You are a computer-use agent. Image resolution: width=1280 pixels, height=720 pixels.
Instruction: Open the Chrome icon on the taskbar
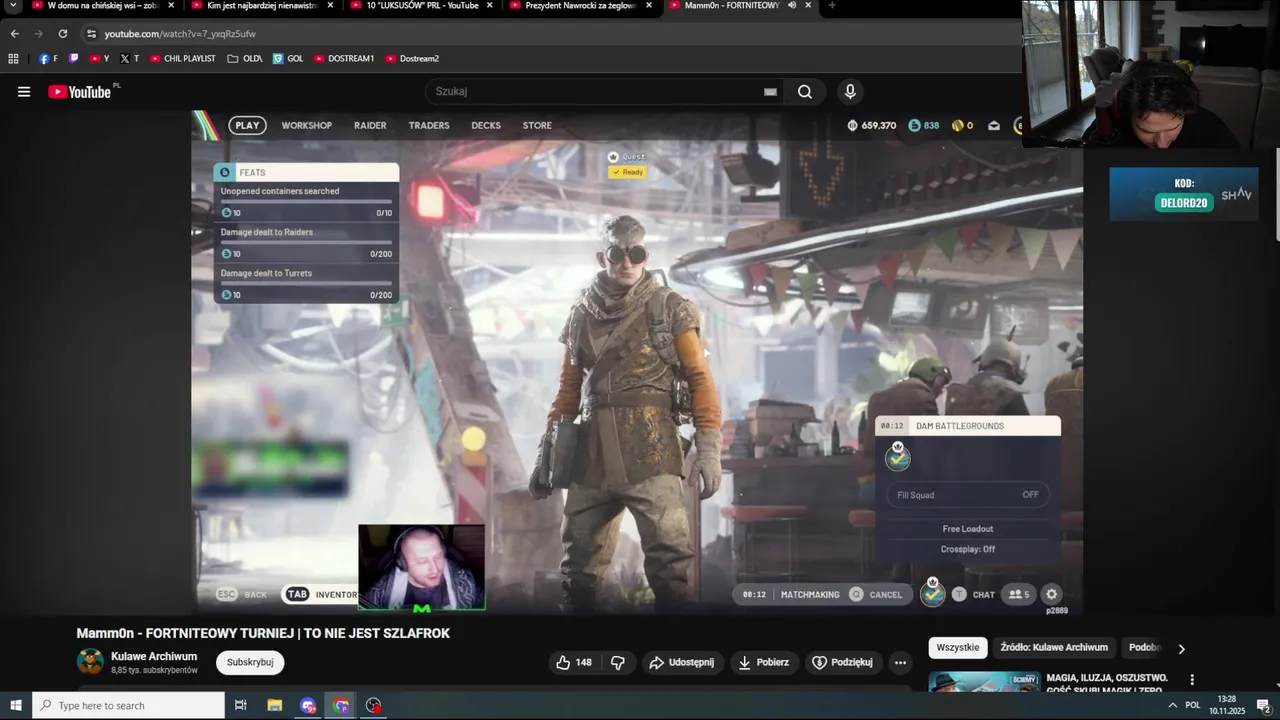coord(341,705)
